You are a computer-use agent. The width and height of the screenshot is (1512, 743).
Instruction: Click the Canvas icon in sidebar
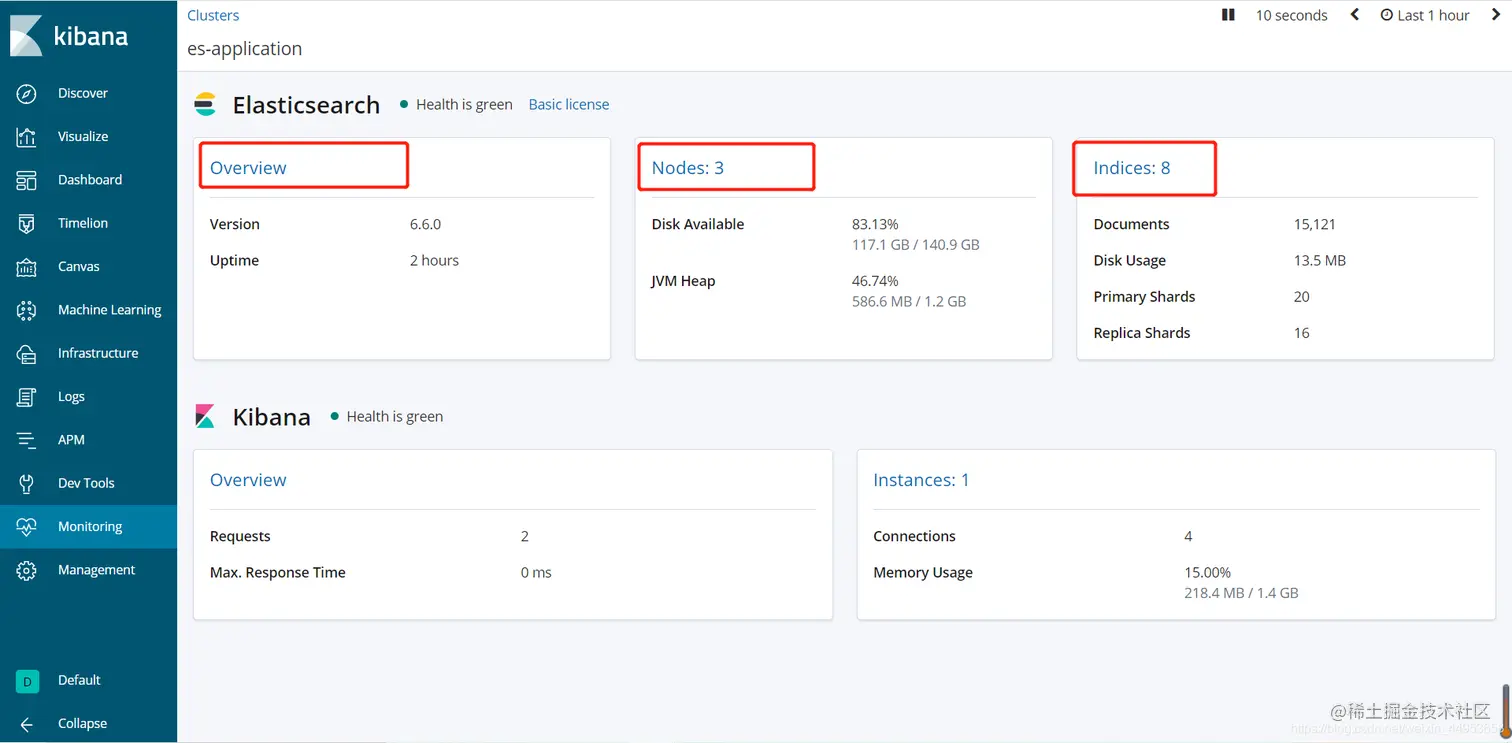point(27,267)
